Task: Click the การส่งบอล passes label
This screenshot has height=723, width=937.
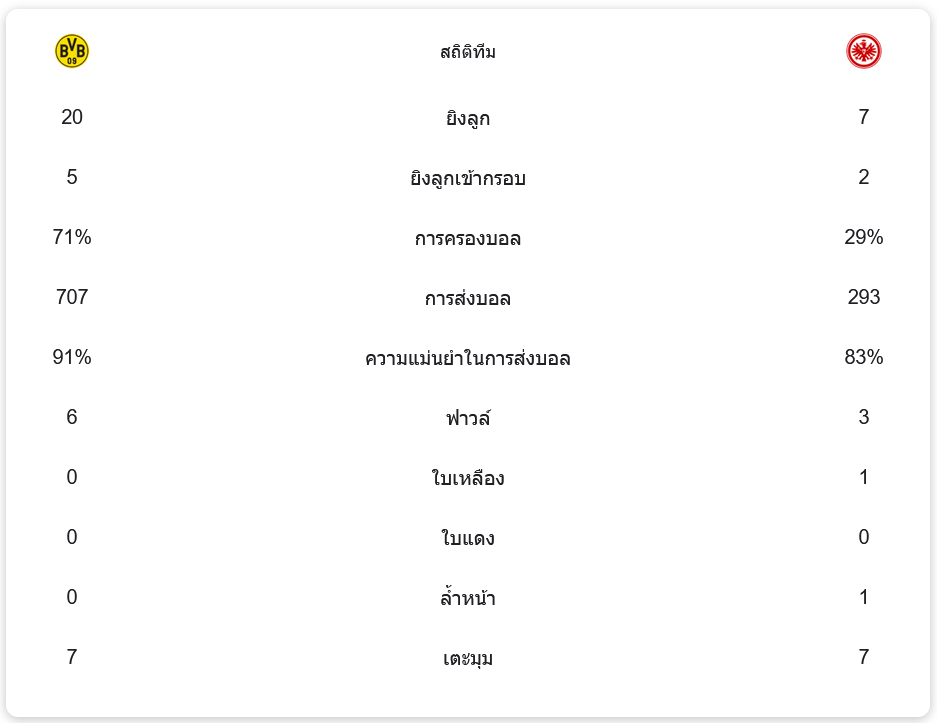Action: 468,298
